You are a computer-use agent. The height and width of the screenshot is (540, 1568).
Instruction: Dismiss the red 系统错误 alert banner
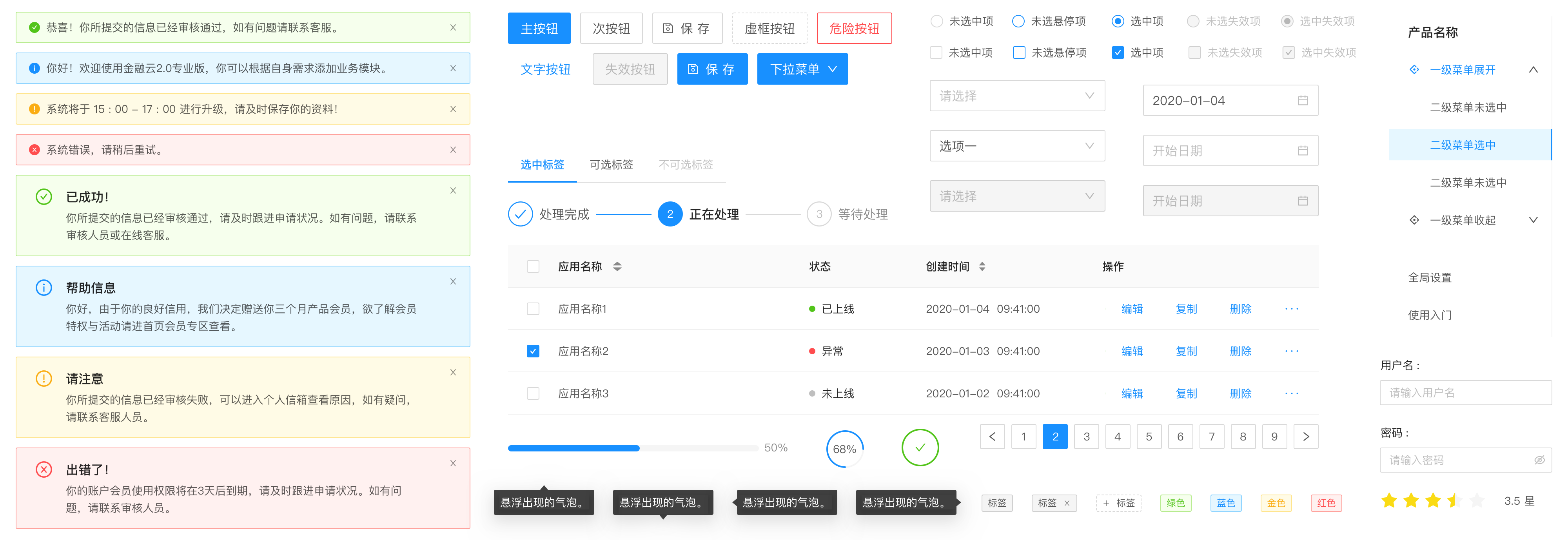click(453, 150)
